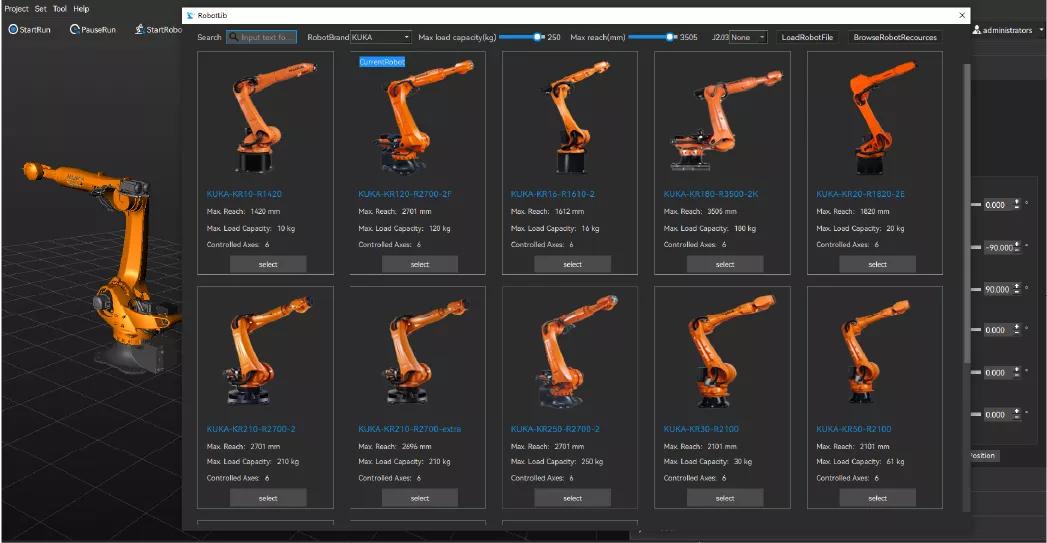Image resolution: width=1047 pixels, height=543 pixels.
Task: Click the KUKA-KR50-R2100 robot thumbnail image
Action: pyautogui.click(x=876, y=351)
